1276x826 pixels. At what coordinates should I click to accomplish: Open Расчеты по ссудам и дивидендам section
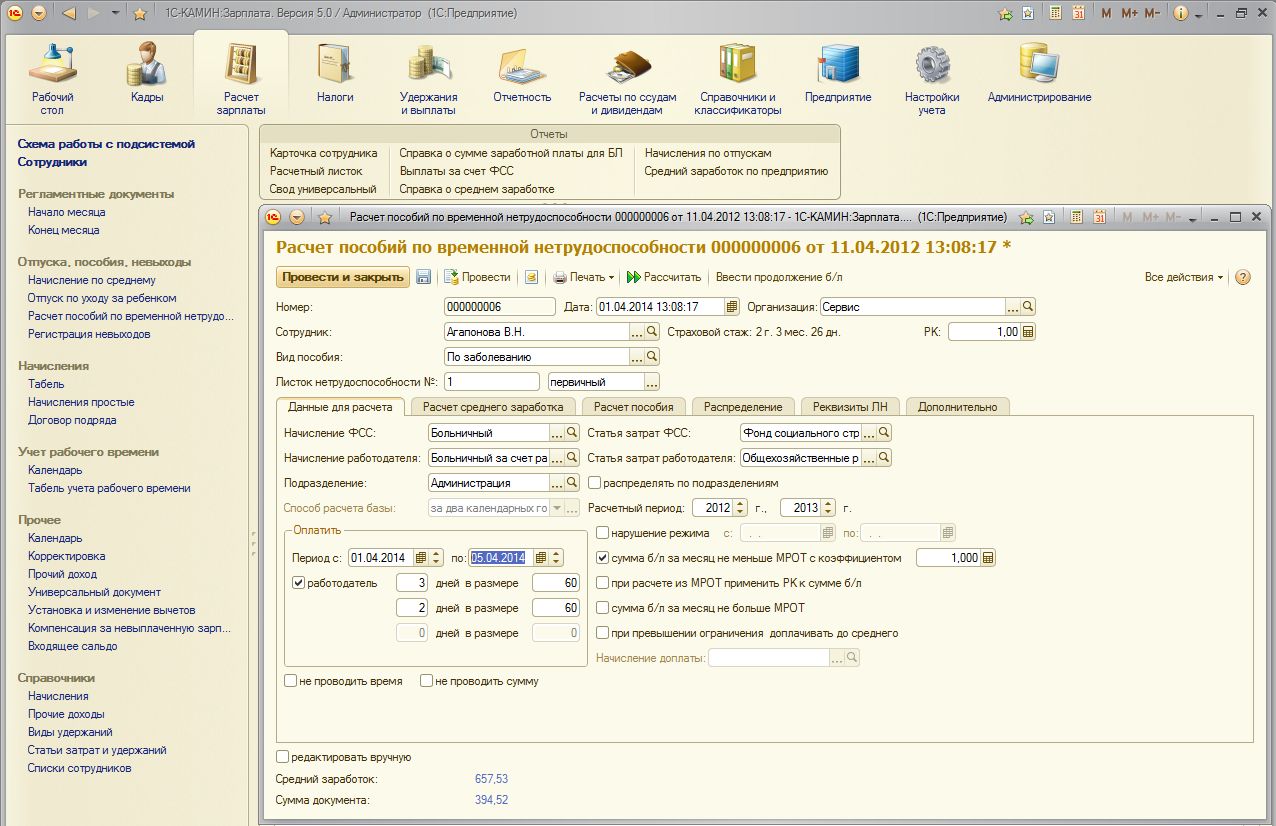628,79
